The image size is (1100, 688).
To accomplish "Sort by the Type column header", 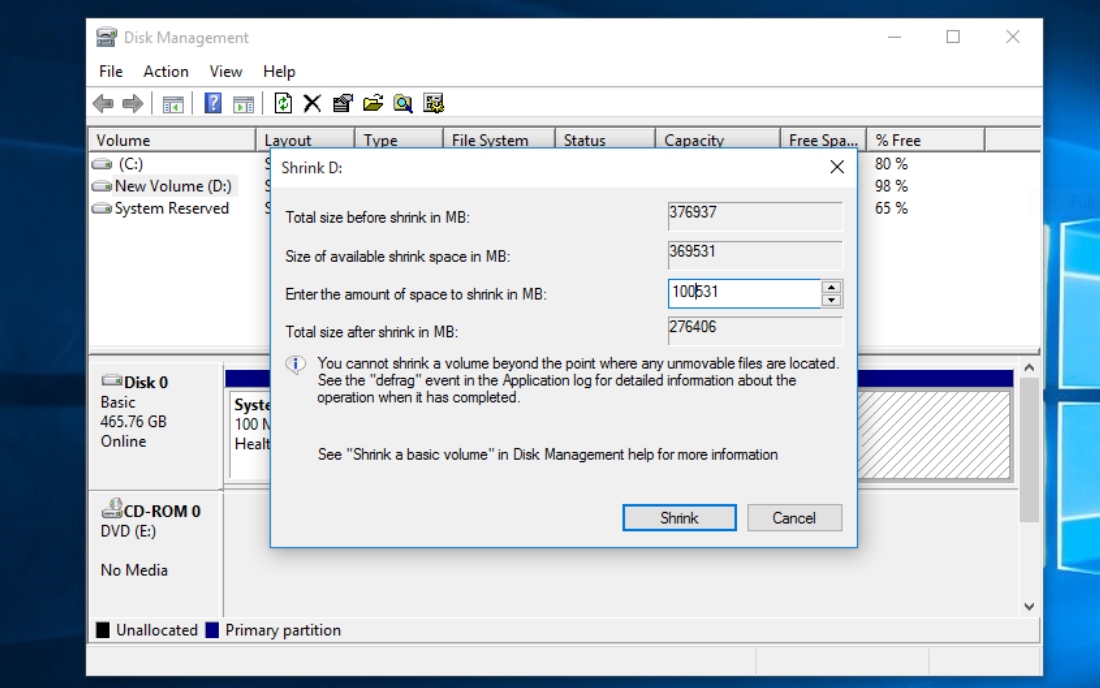I will point(399,140).
